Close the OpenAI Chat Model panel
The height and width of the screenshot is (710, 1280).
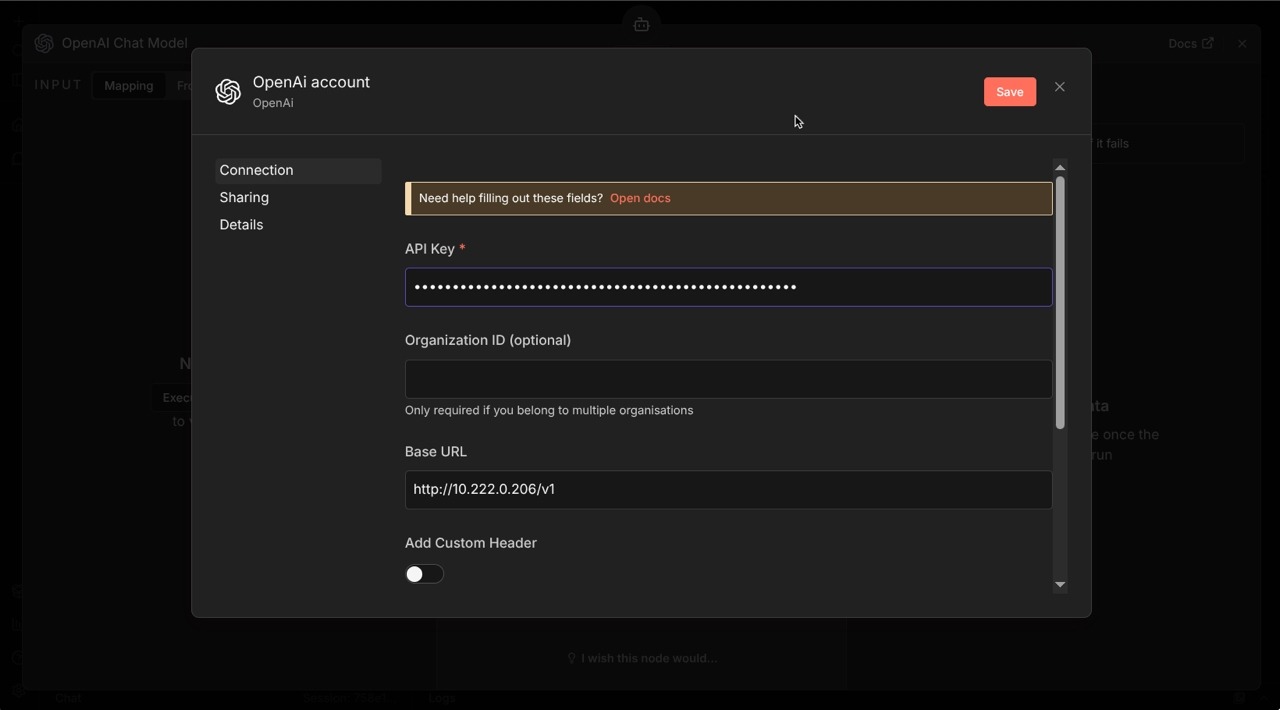[1242, 44]
